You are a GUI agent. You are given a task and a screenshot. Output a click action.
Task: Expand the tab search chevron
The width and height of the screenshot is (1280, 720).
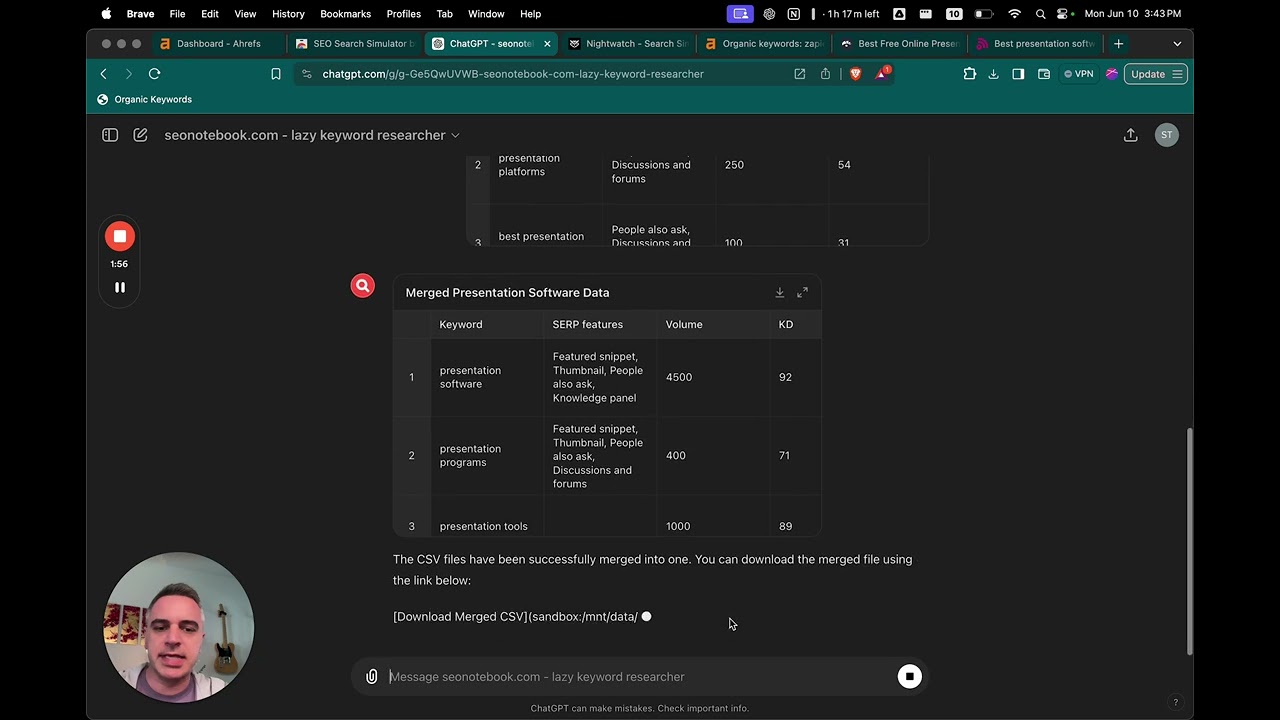coord(1177,44)
